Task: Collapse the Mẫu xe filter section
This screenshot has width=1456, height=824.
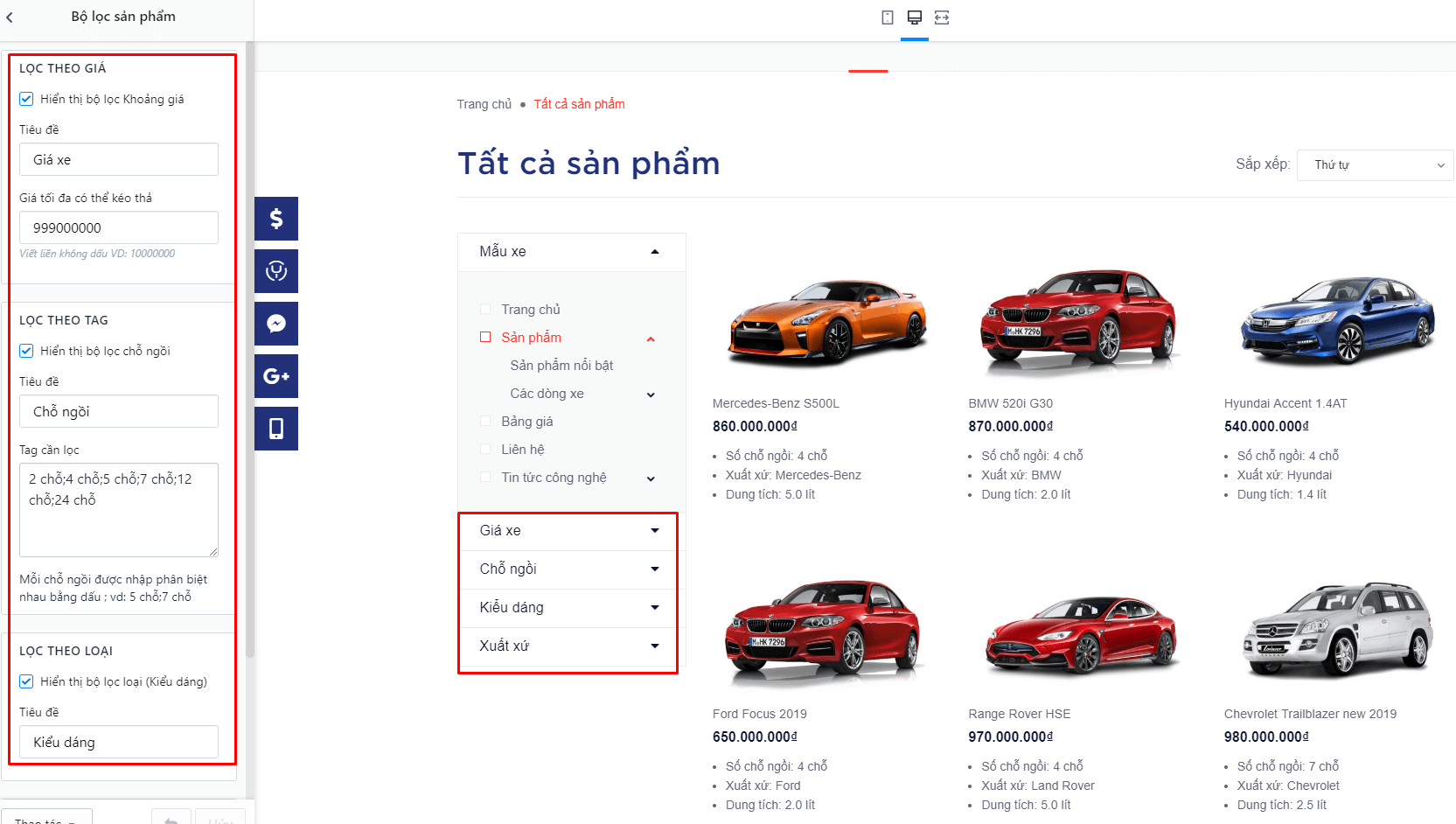Action: click(x=655, y=252)
